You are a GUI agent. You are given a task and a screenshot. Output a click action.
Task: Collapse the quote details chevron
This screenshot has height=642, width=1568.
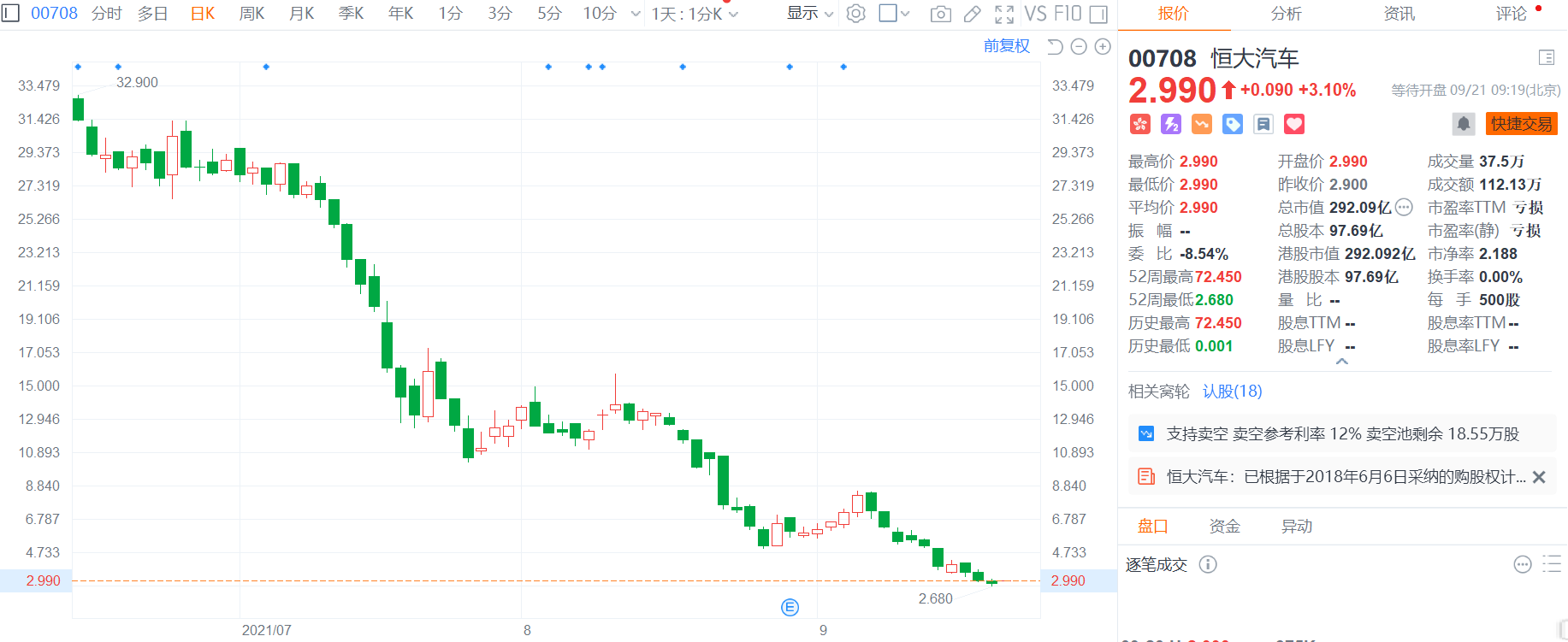click(1342, 362)
